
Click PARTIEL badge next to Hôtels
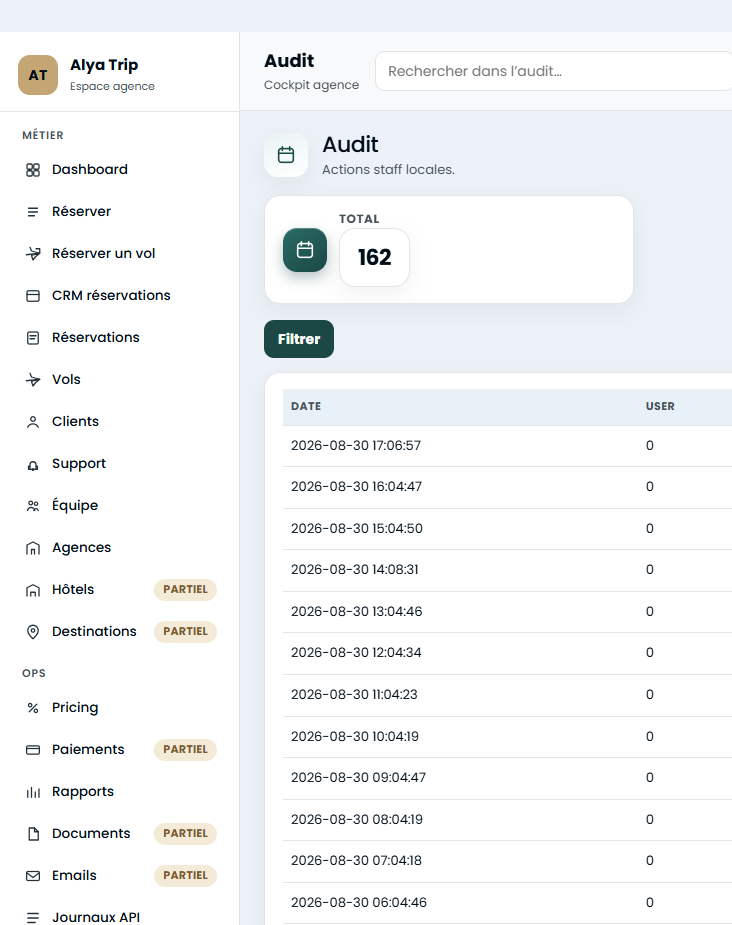click(x=185, y=589)
